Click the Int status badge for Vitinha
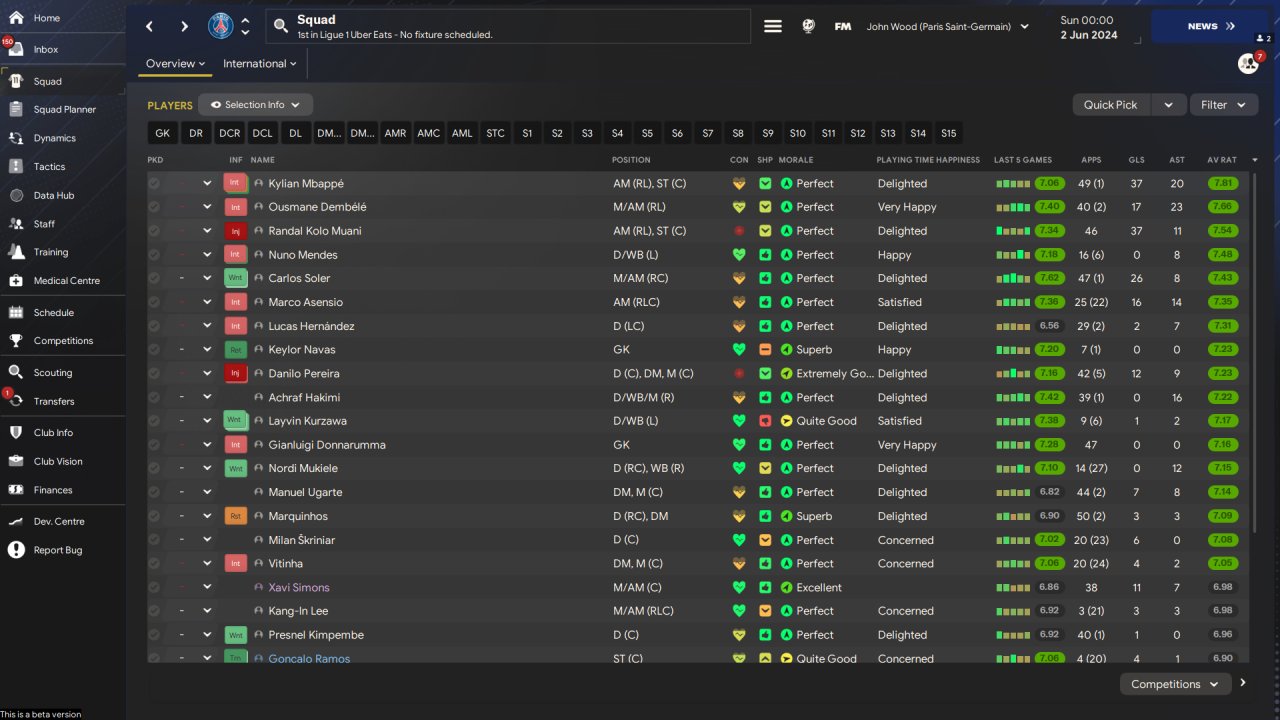The height and width of the screenshot is (720, 1280). [235, 564]
